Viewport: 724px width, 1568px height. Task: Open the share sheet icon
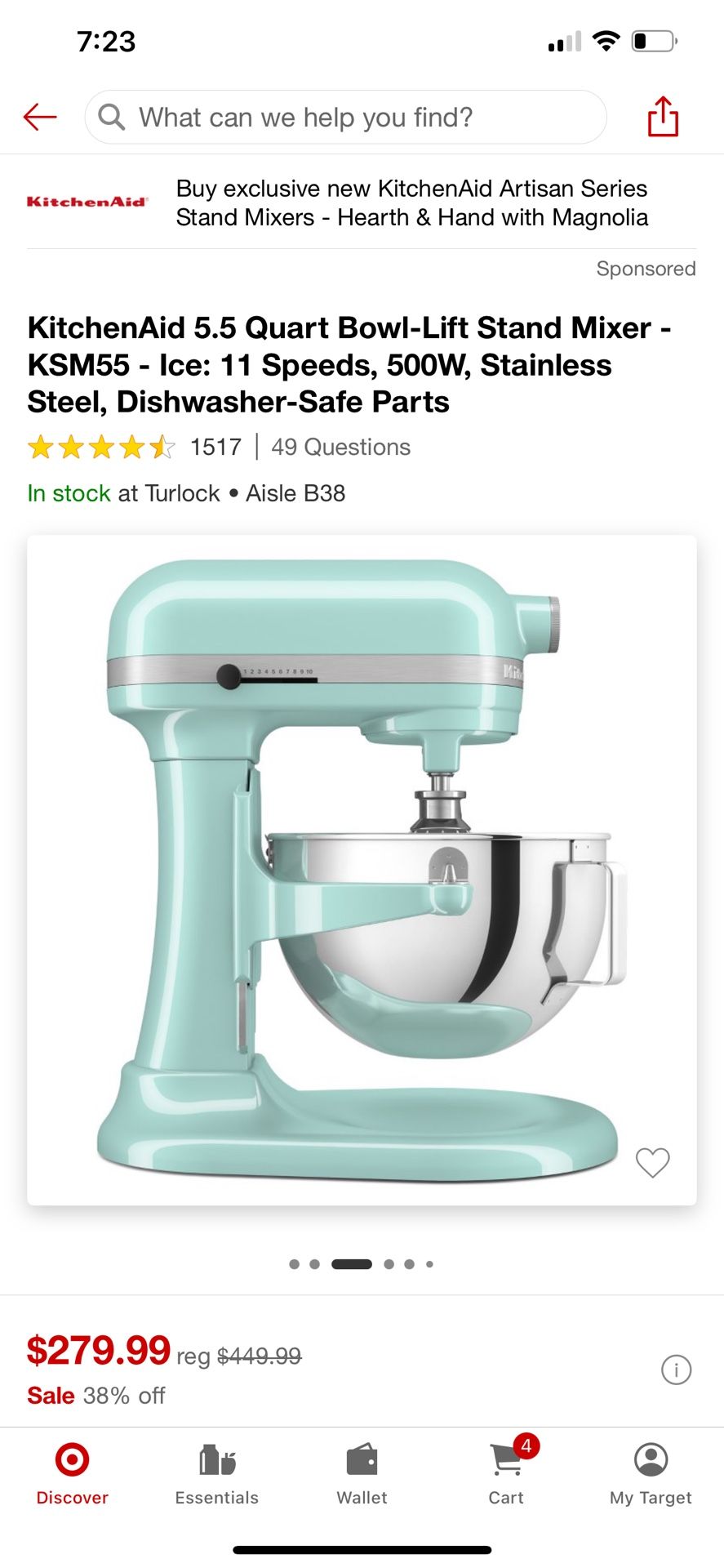[663, 117]
